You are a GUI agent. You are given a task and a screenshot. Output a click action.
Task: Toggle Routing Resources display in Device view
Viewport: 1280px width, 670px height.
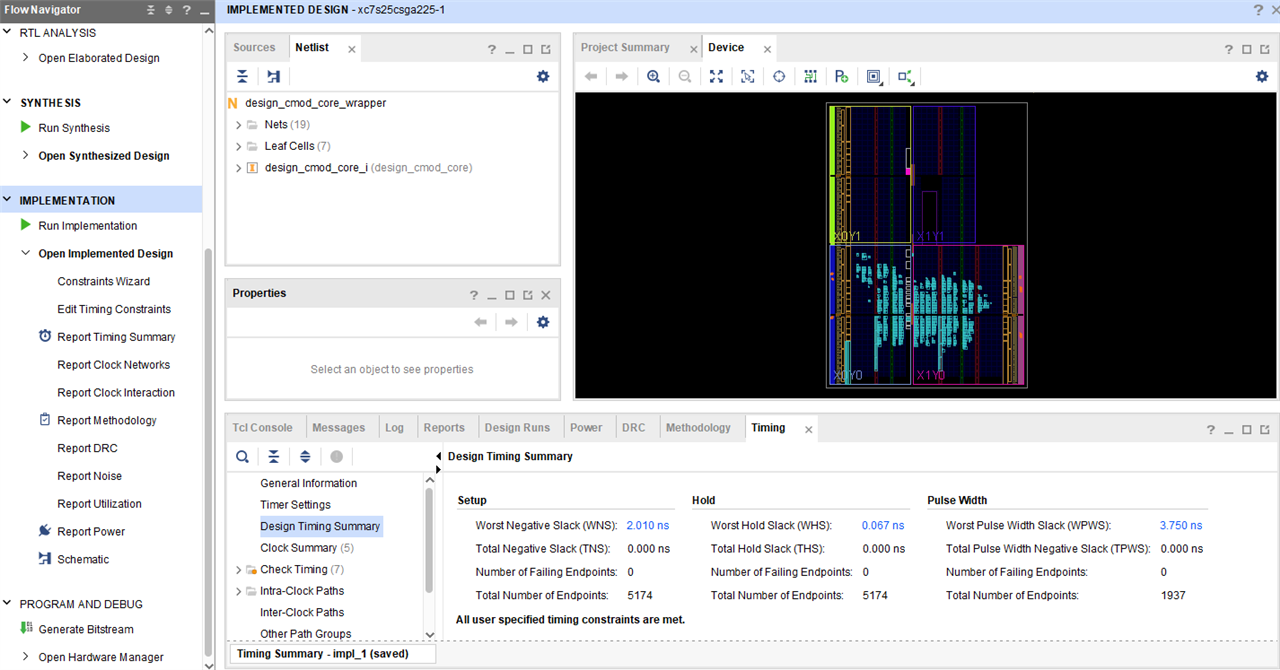pyautogui.click(x=810, y=77)
